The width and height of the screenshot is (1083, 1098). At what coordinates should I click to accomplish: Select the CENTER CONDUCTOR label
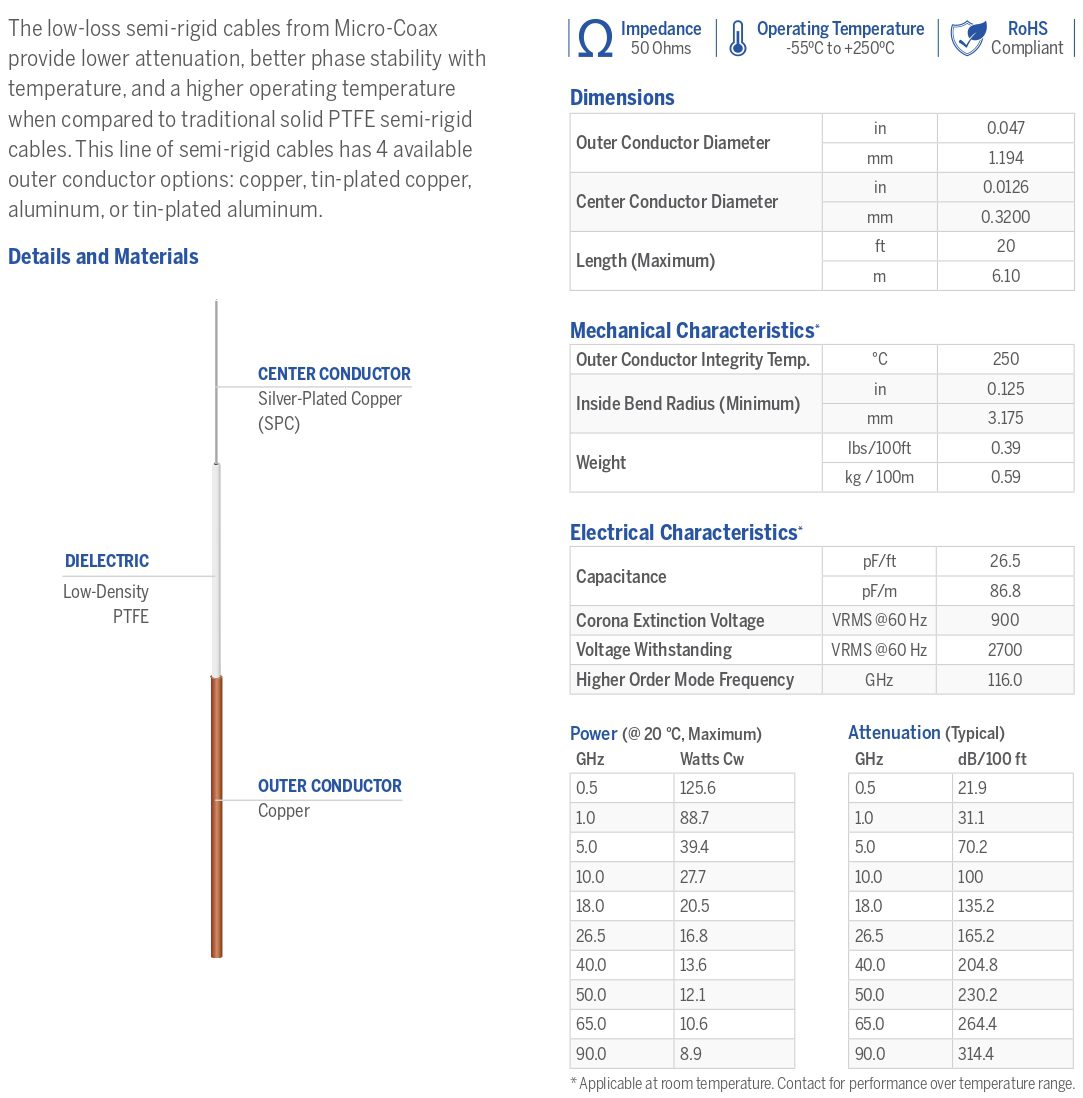334,374
